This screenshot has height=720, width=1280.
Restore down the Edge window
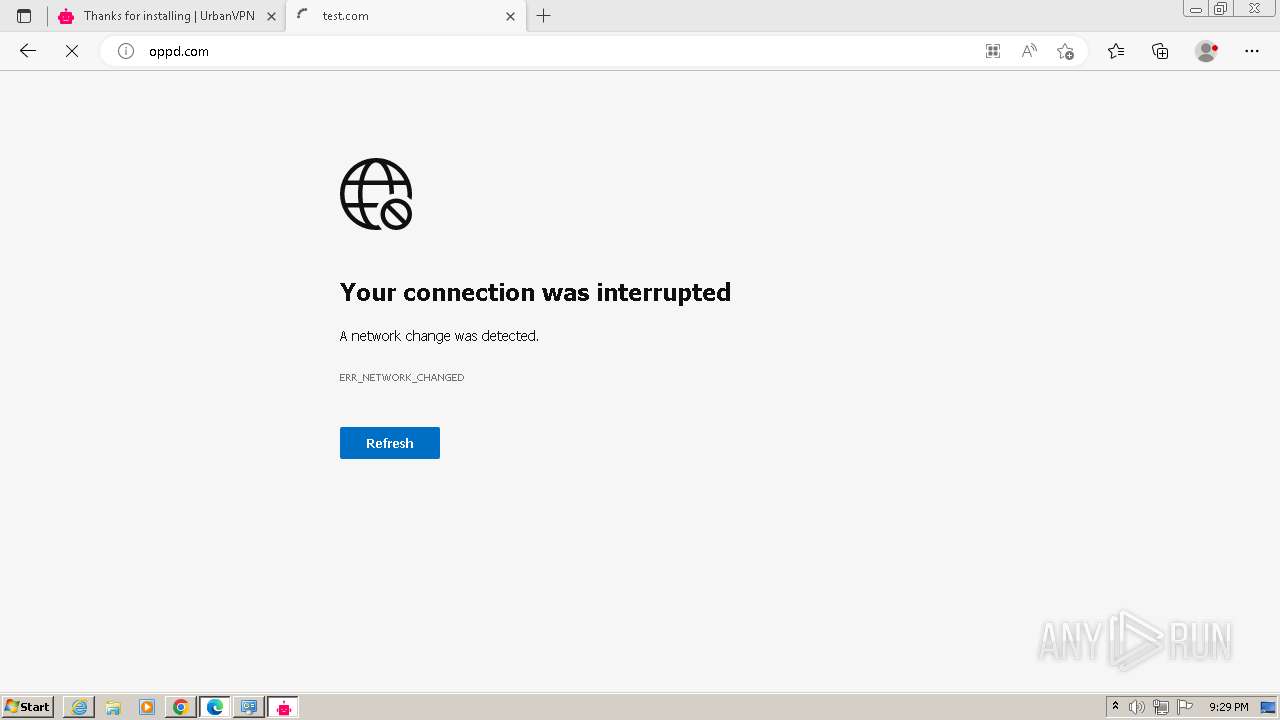point(1221,9)
